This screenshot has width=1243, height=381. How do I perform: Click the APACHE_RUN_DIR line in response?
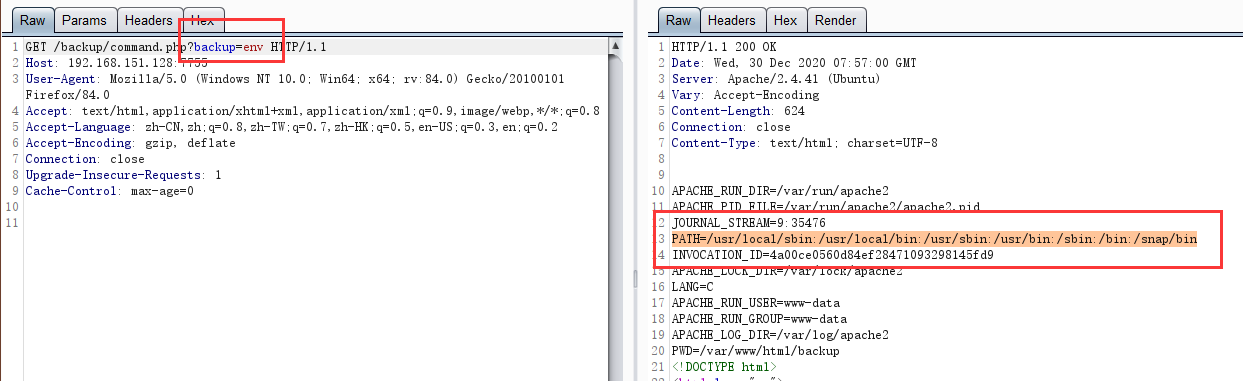[780, 191]
